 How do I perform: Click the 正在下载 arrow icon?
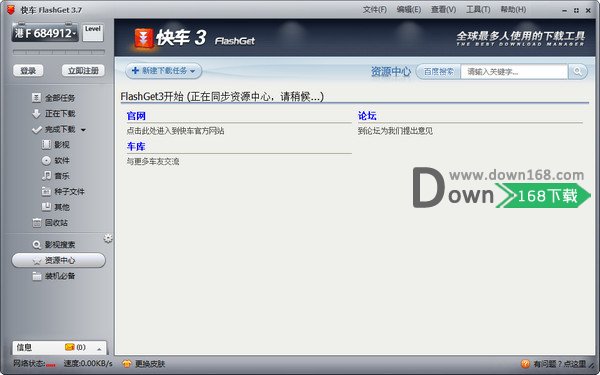tap(36, 114)
